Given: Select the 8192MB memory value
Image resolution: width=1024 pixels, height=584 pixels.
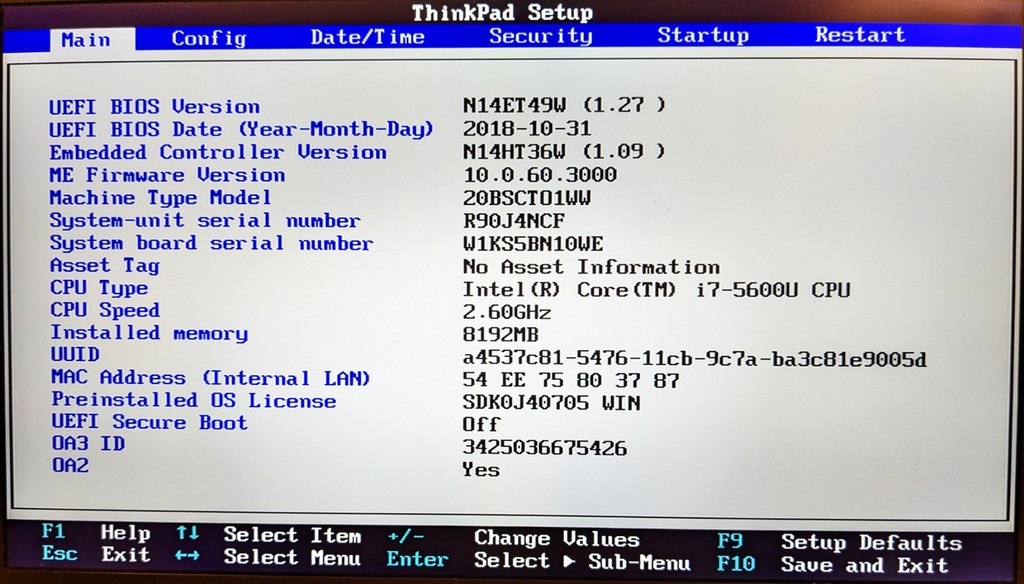Looking at the screenshot, I should coord(501,335).
